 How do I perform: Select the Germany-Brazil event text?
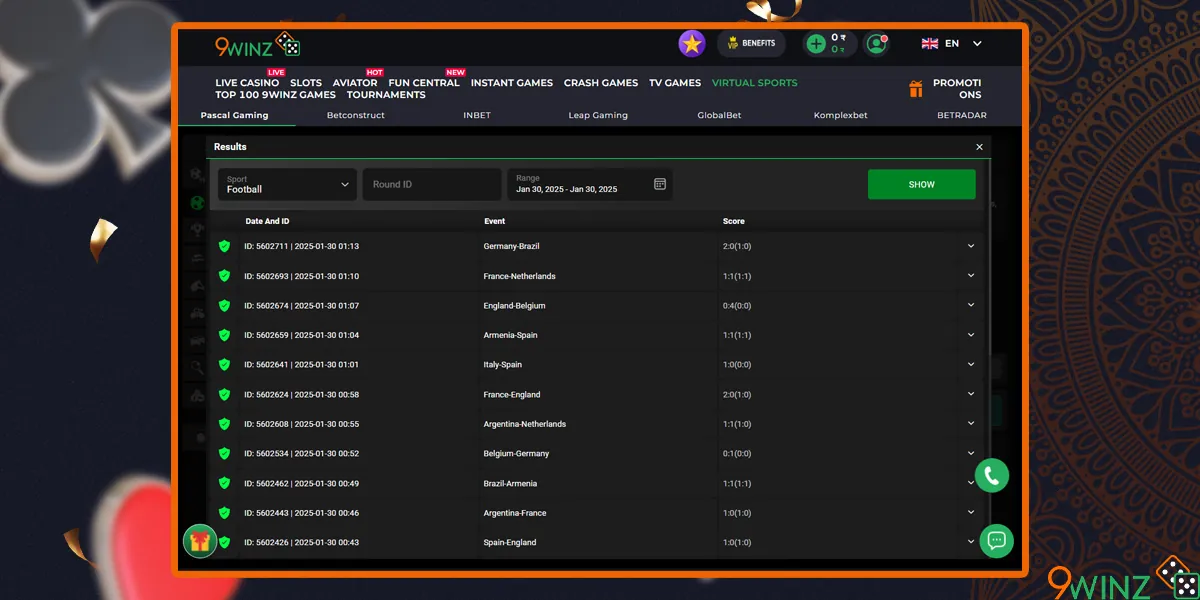512,246
